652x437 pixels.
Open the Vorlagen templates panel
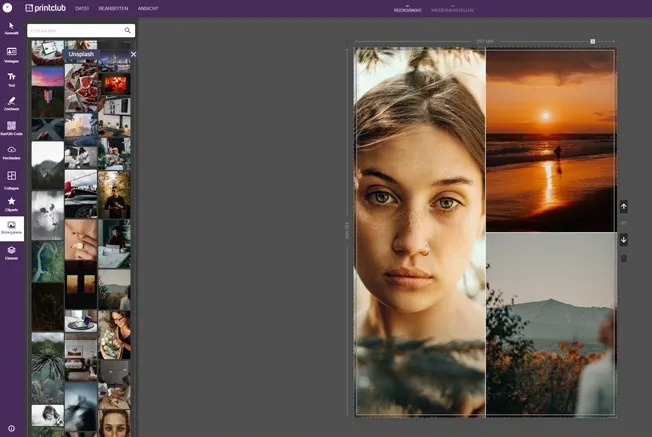[x=11, y=53]
